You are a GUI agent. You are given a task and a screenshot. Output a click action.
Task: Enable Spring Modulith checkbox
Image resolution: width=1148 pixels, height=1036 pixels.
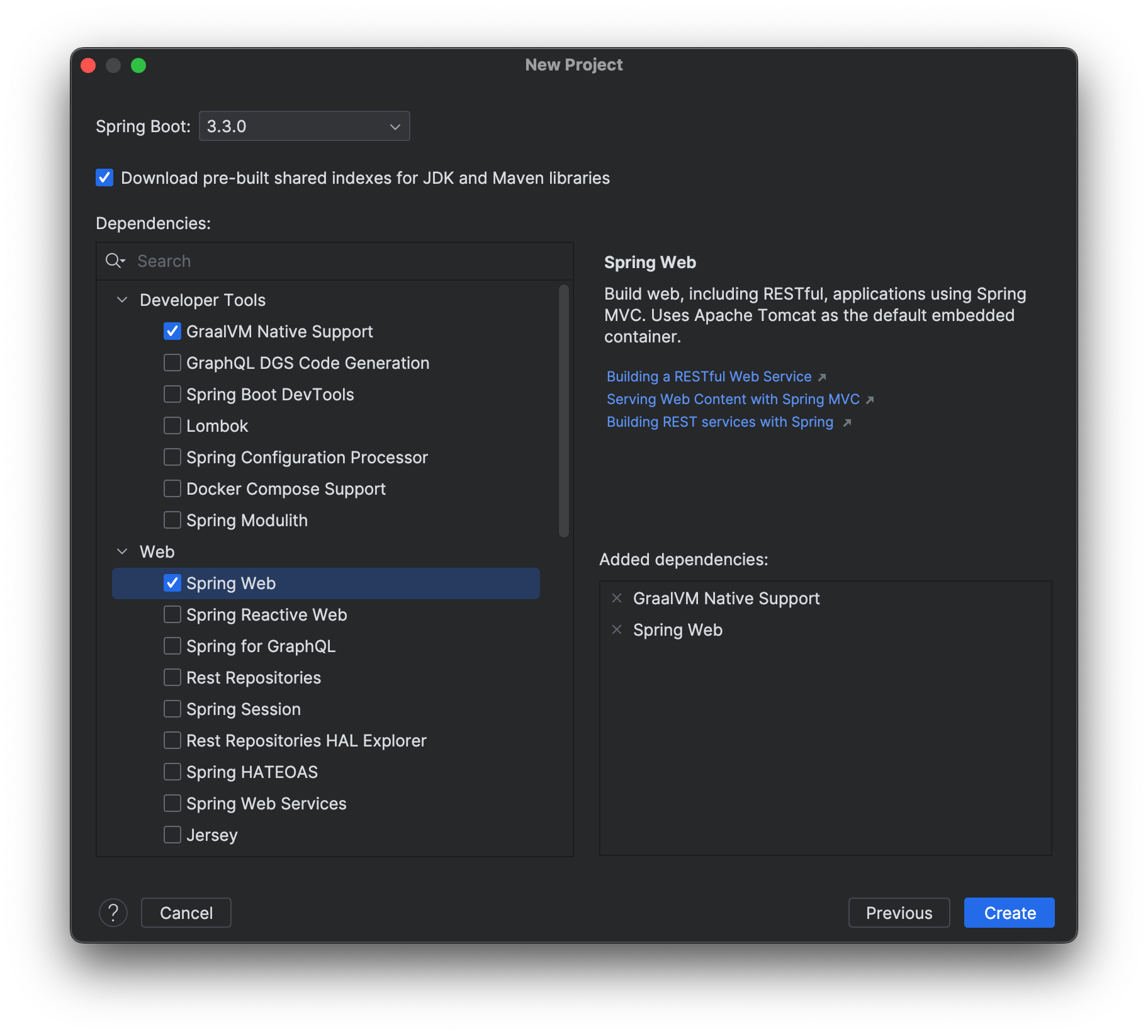coord(172,520)
